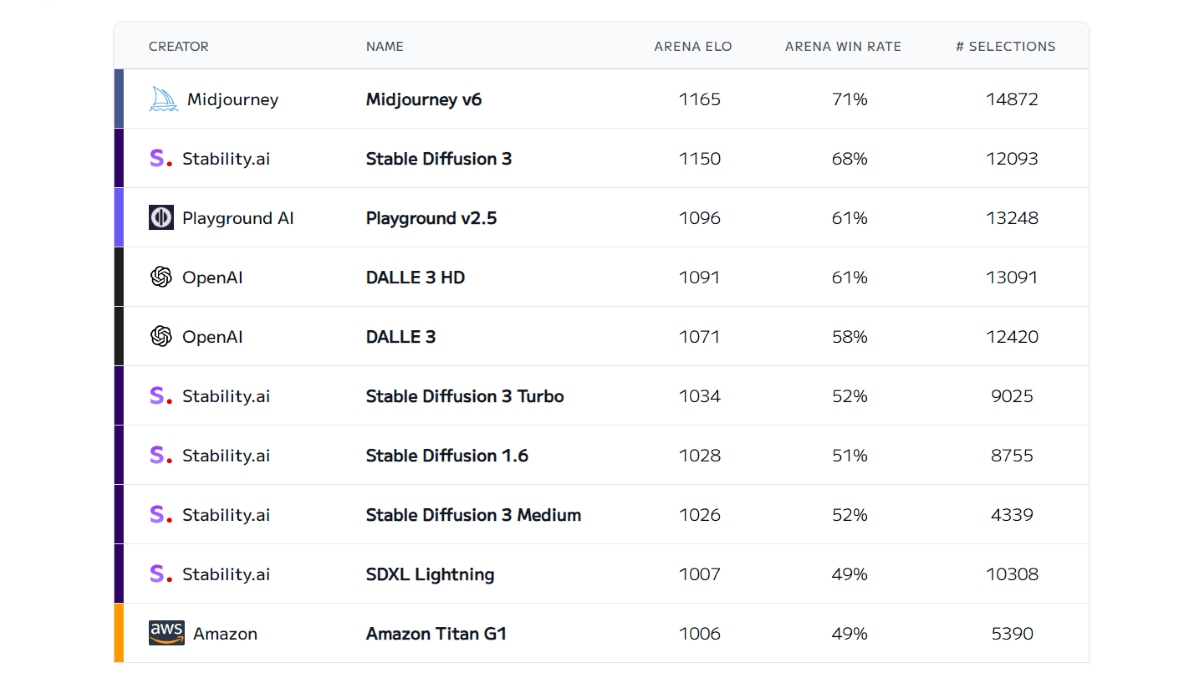Viewport: 1200px width, 674px height.
Task: Click the Playground v2.5 model name
Action: coord(431,218)
